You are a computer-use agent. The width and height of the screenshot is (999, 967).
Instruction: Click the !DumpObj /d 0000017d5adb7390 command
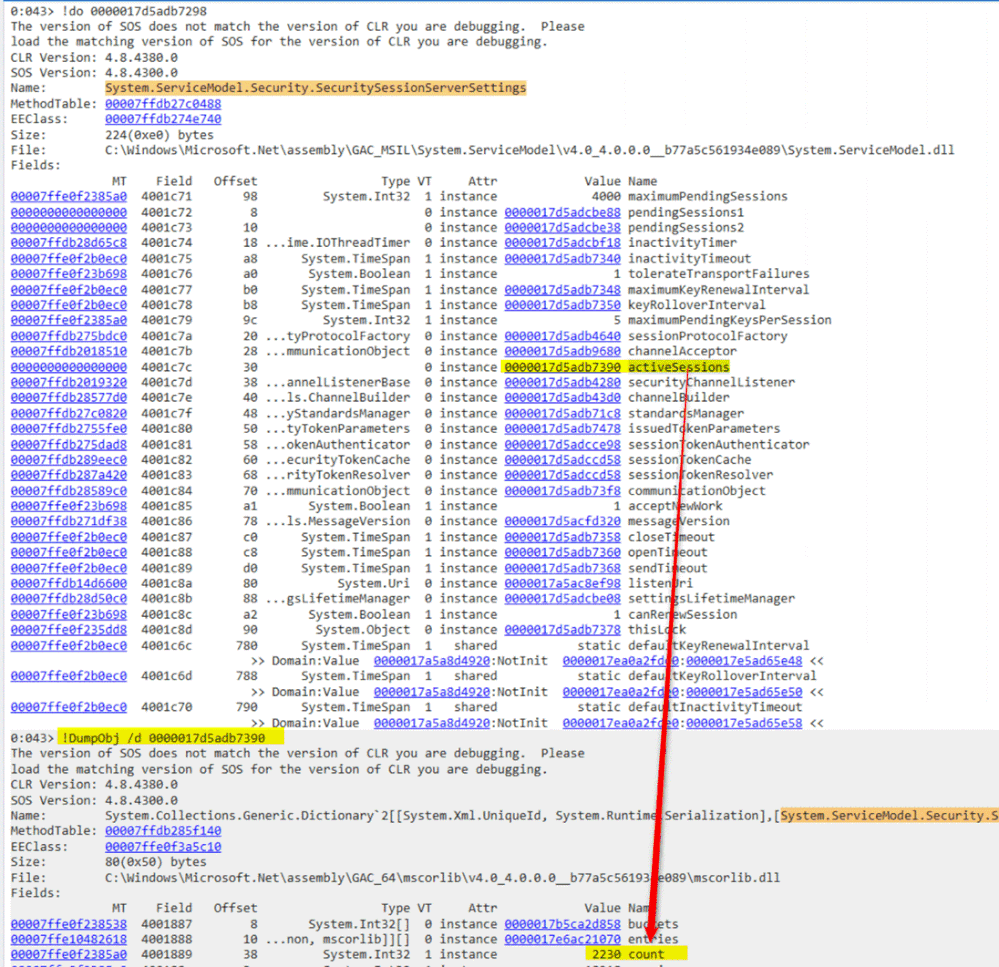point(163,738)
